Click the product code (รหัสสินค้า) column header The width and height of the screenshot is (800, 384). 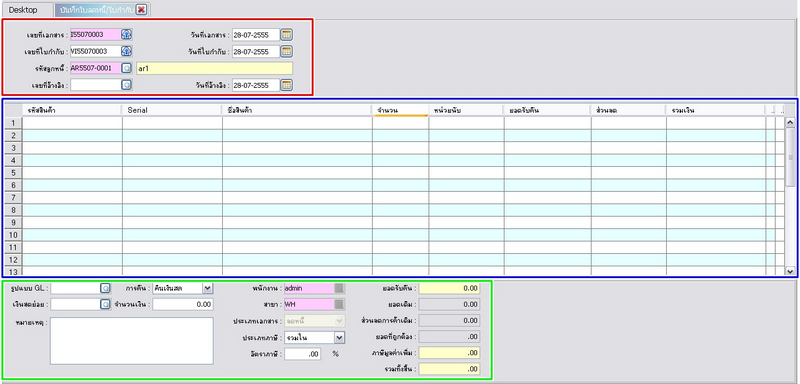[72, 110]
